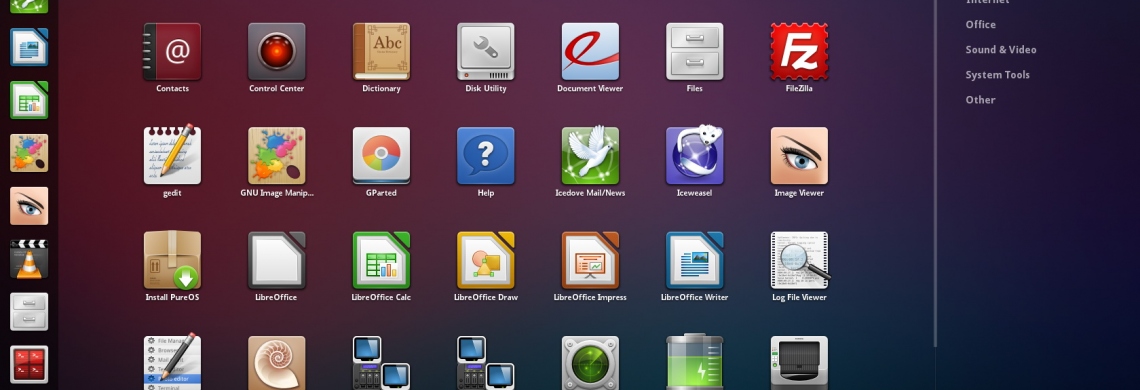Show the System Tools category
Image resolution: width=1140 pixels, height=390 pixels.
[x=997, y=75]
